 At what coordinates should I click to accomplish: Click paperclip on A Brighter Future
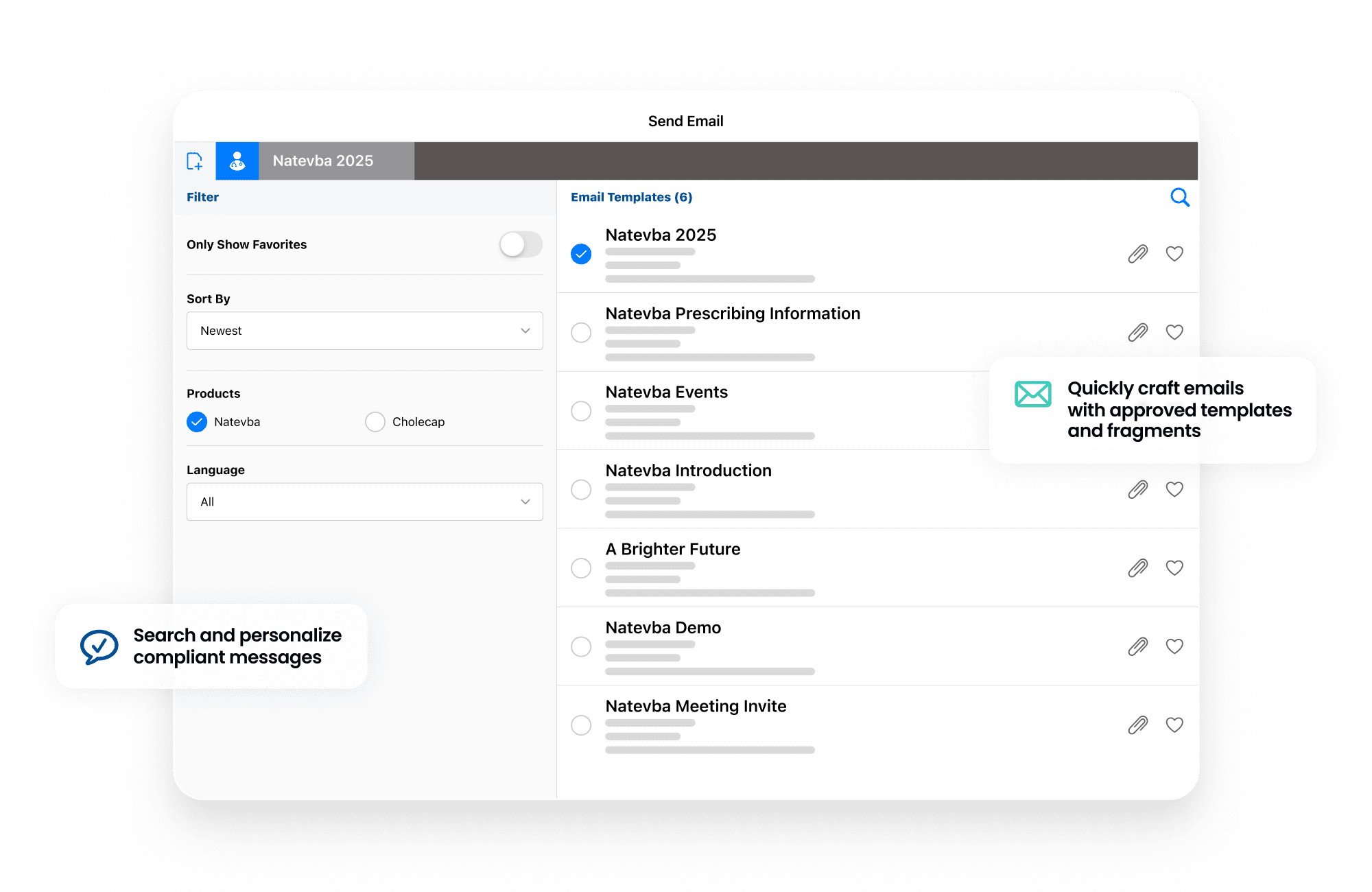pos(1137,568)
